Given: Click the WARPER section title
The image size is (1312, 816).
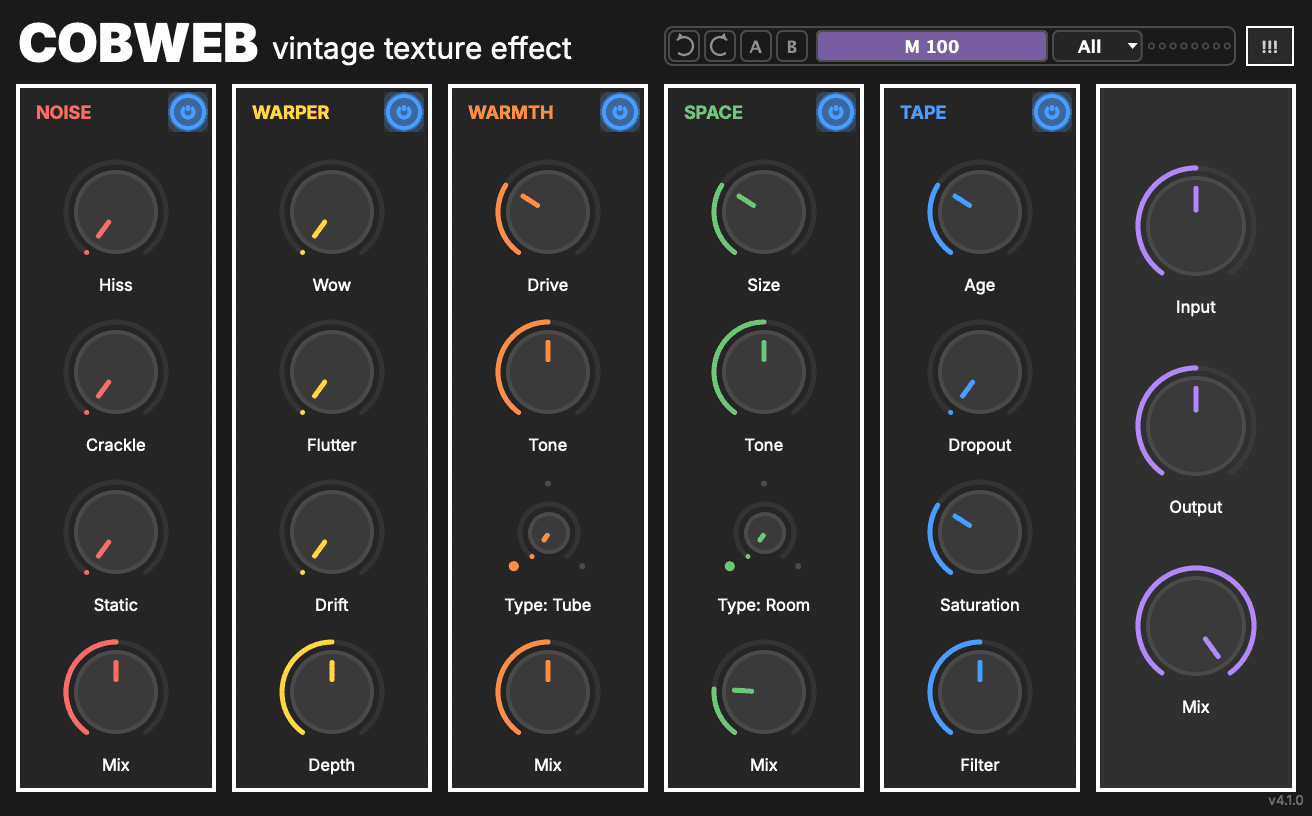Looking at the screenshot, I should point(291,113).
